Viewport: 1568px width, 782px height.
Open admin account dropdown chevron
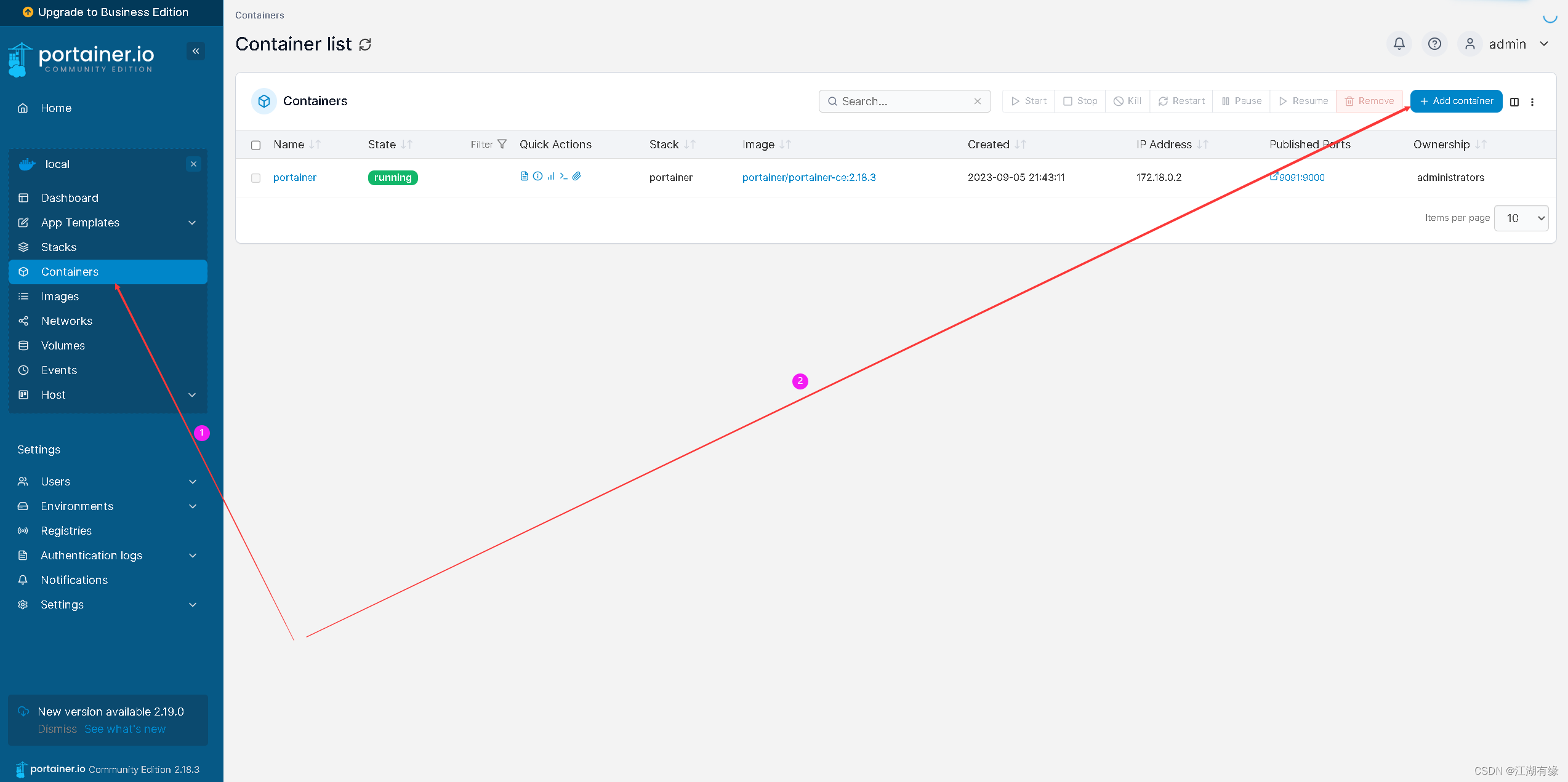1544,44
